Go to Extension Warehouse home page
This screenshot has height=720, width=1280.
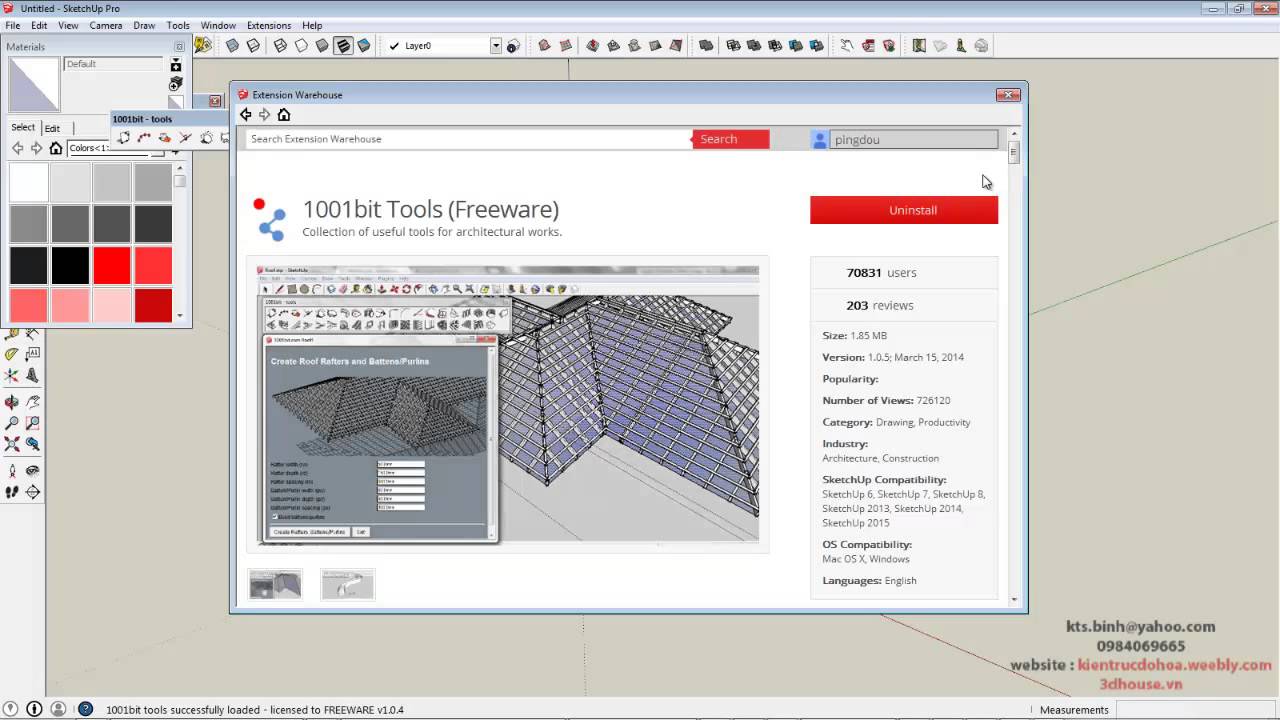click(284, 115)
